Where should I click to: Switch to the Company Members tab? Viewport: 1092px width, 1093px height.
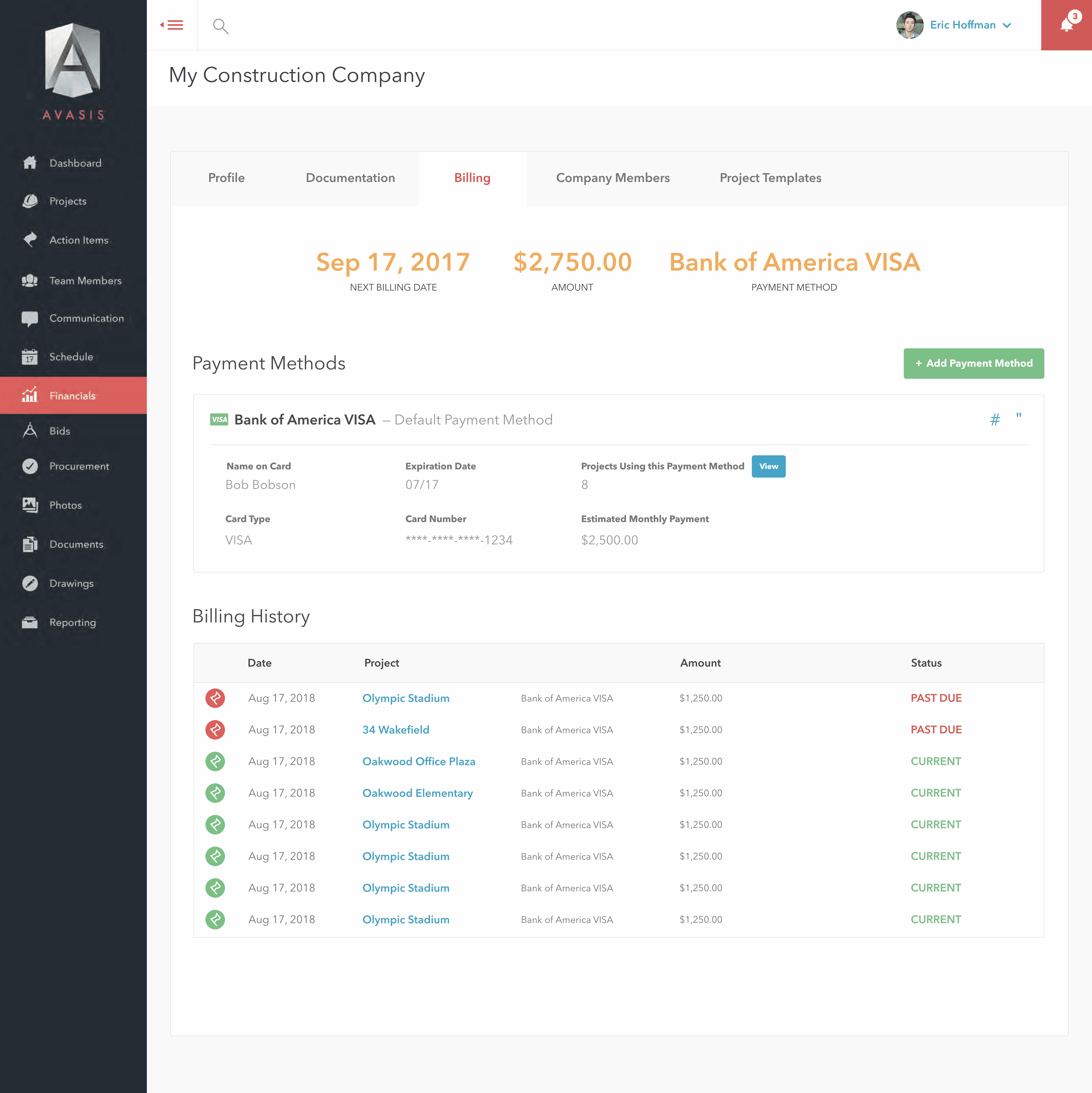(x=613, y=178)
